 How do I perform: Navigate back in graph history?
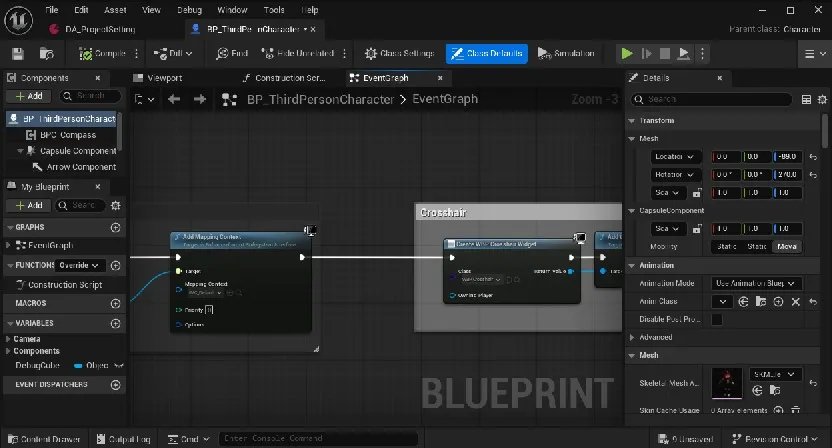(174, 99)
